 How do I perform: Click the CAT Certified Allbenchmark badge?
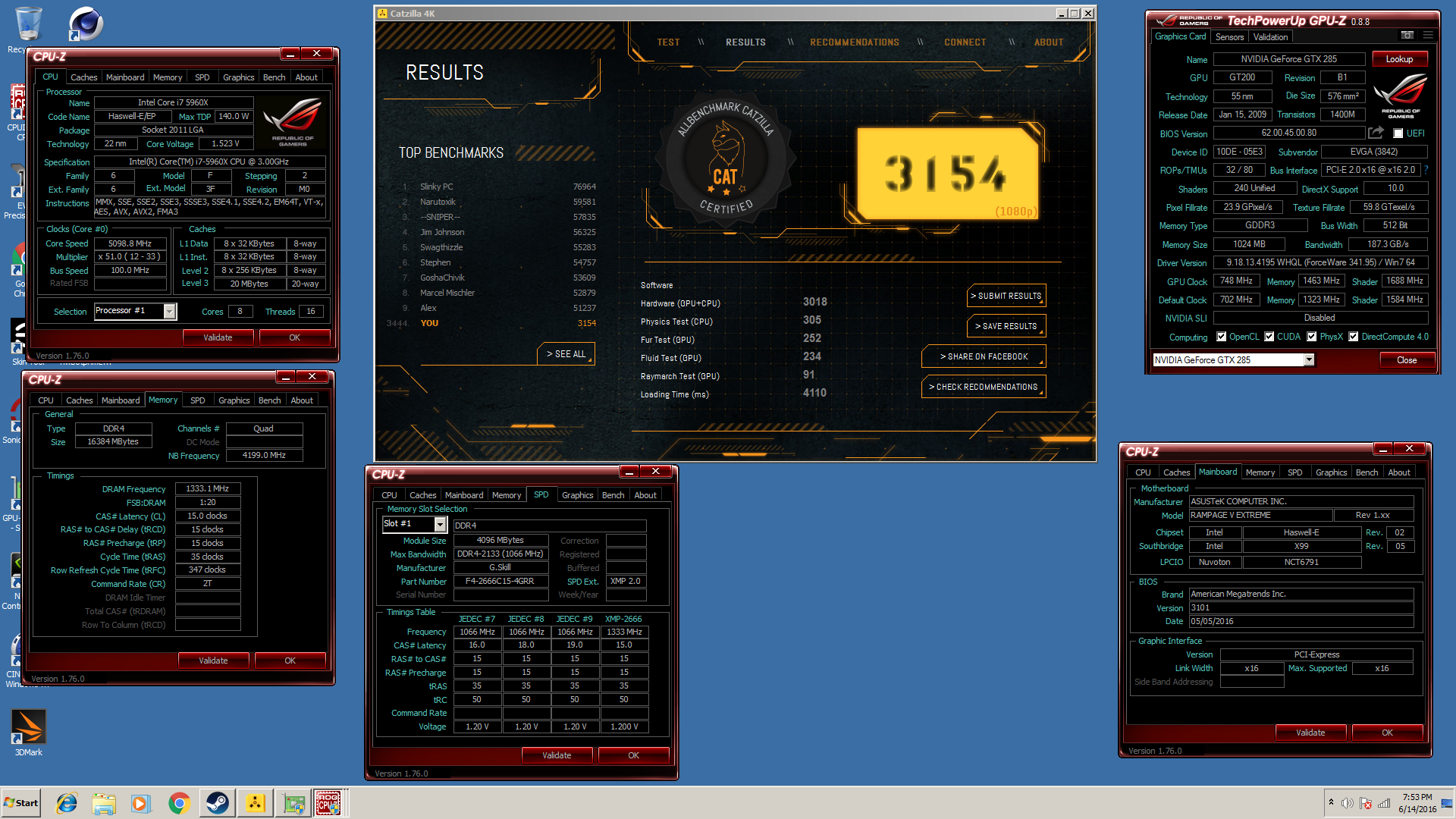[726, 158]
